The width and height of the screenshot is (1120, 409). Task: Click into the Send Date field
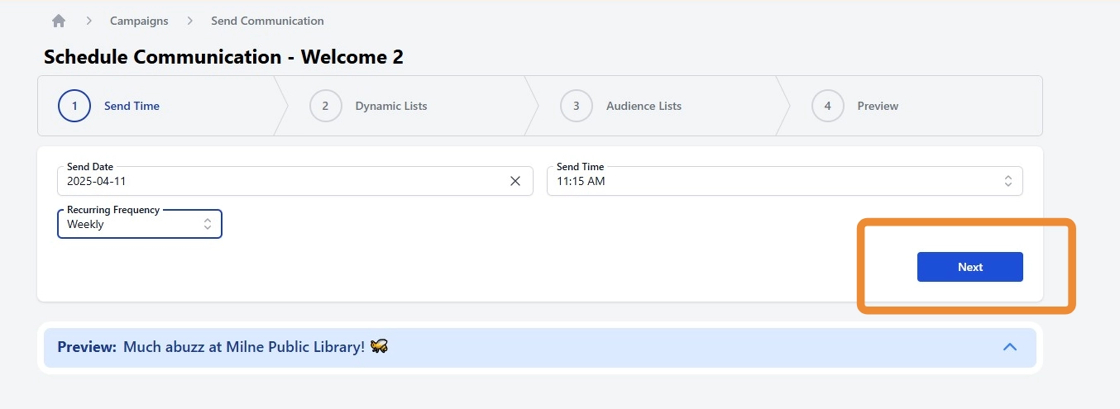[280, 182]
